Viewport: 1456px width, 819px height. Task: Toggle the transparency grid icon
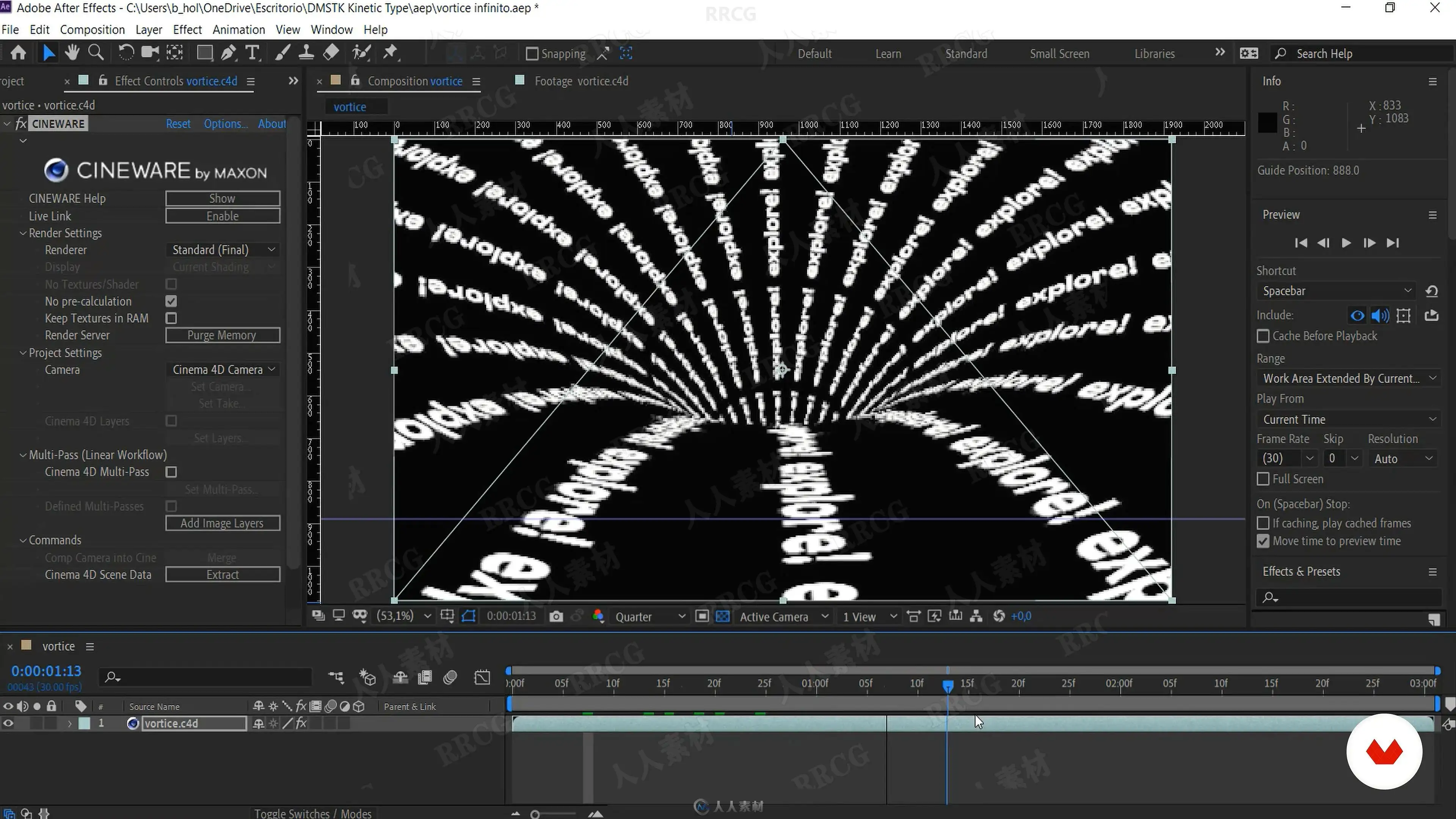722,616
